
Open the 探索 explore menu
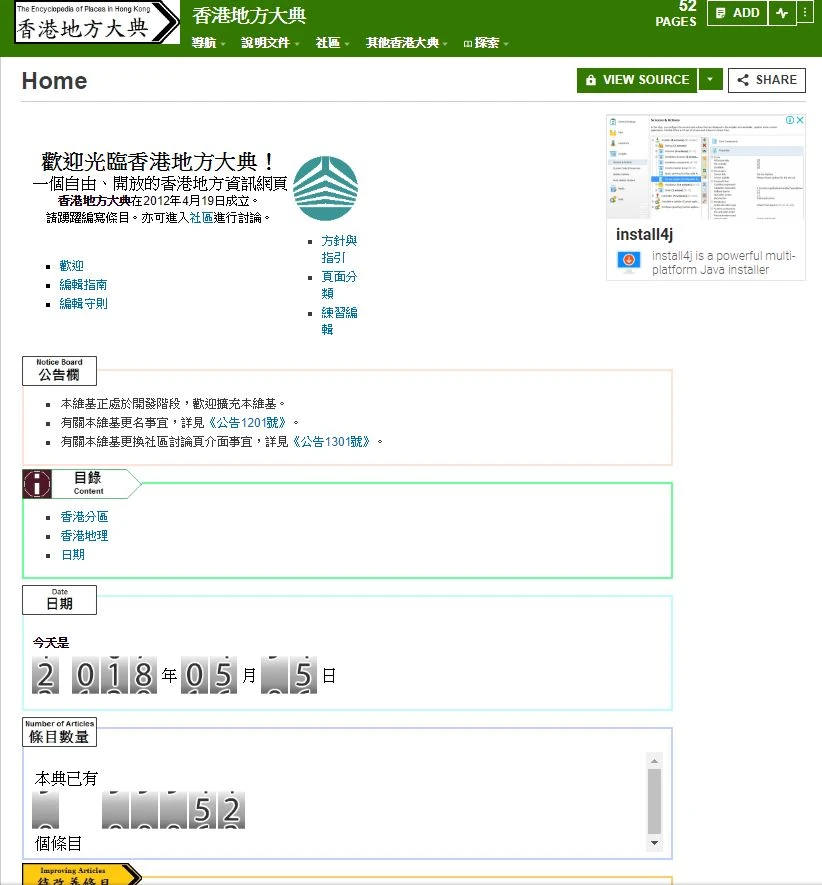(x=486, y=43)
